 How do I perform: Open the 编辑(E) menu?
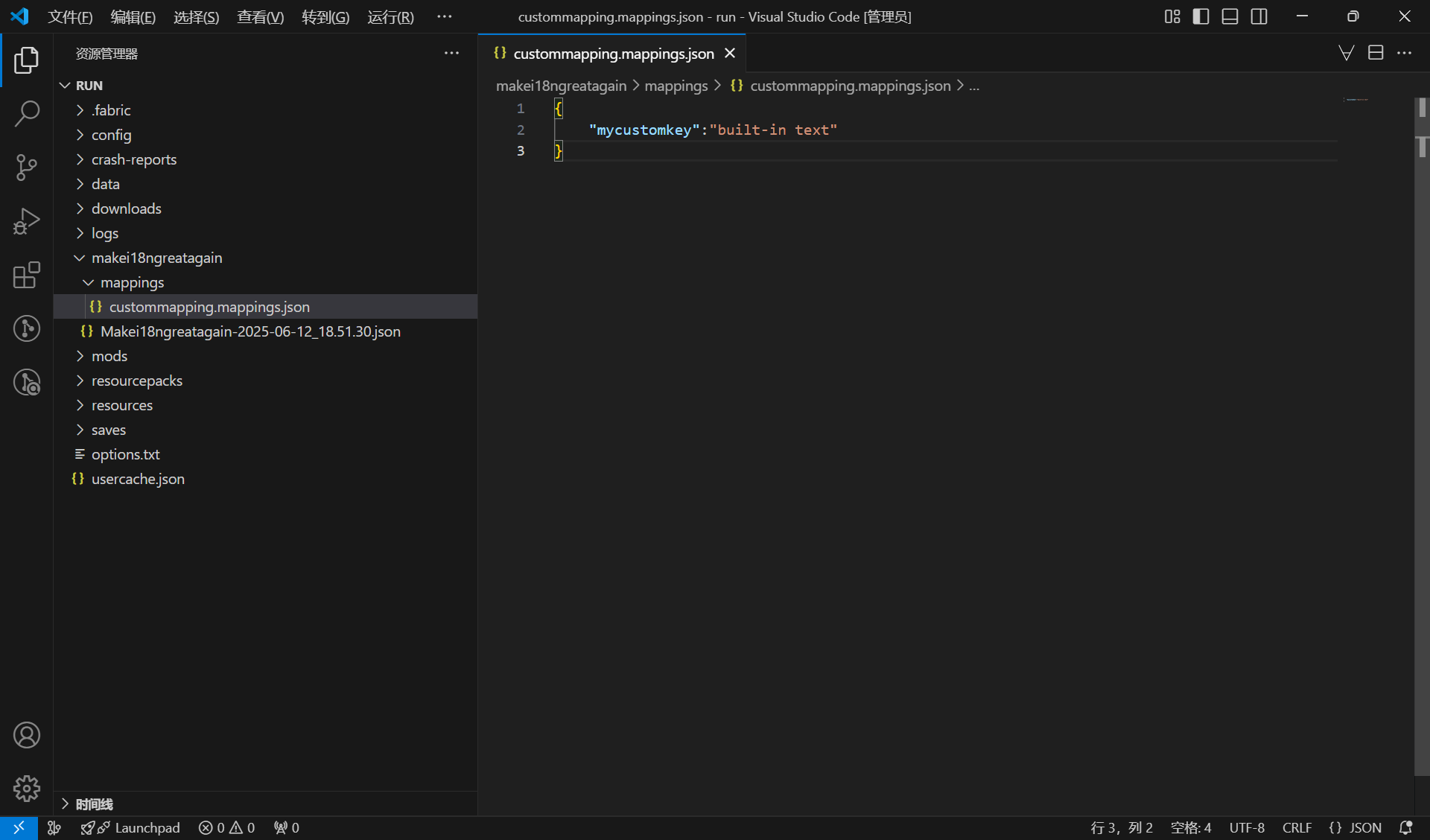point(133,16)
